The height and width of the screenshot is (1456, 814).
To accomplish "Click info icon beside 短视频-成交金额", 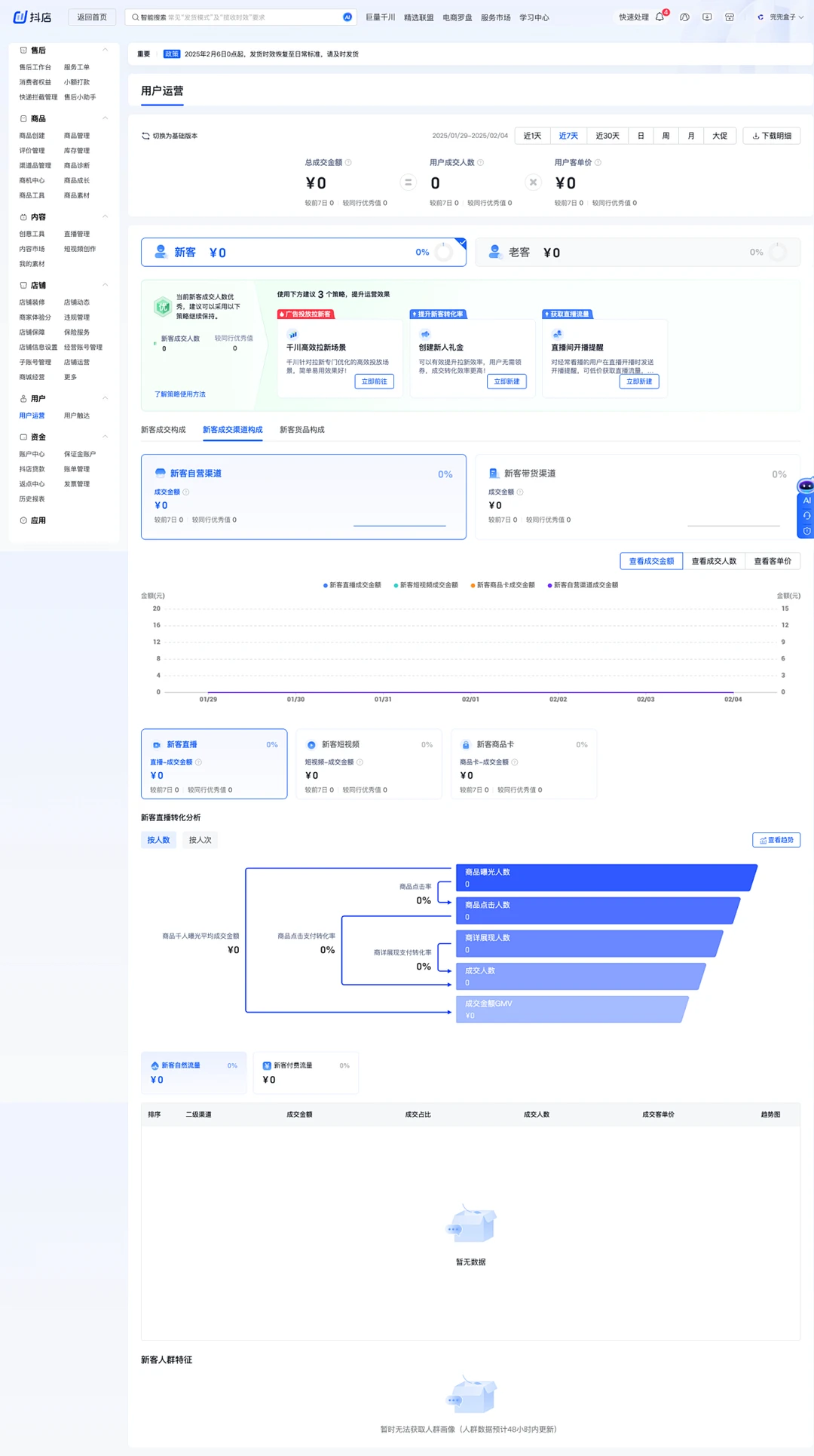I will (360, 762).
